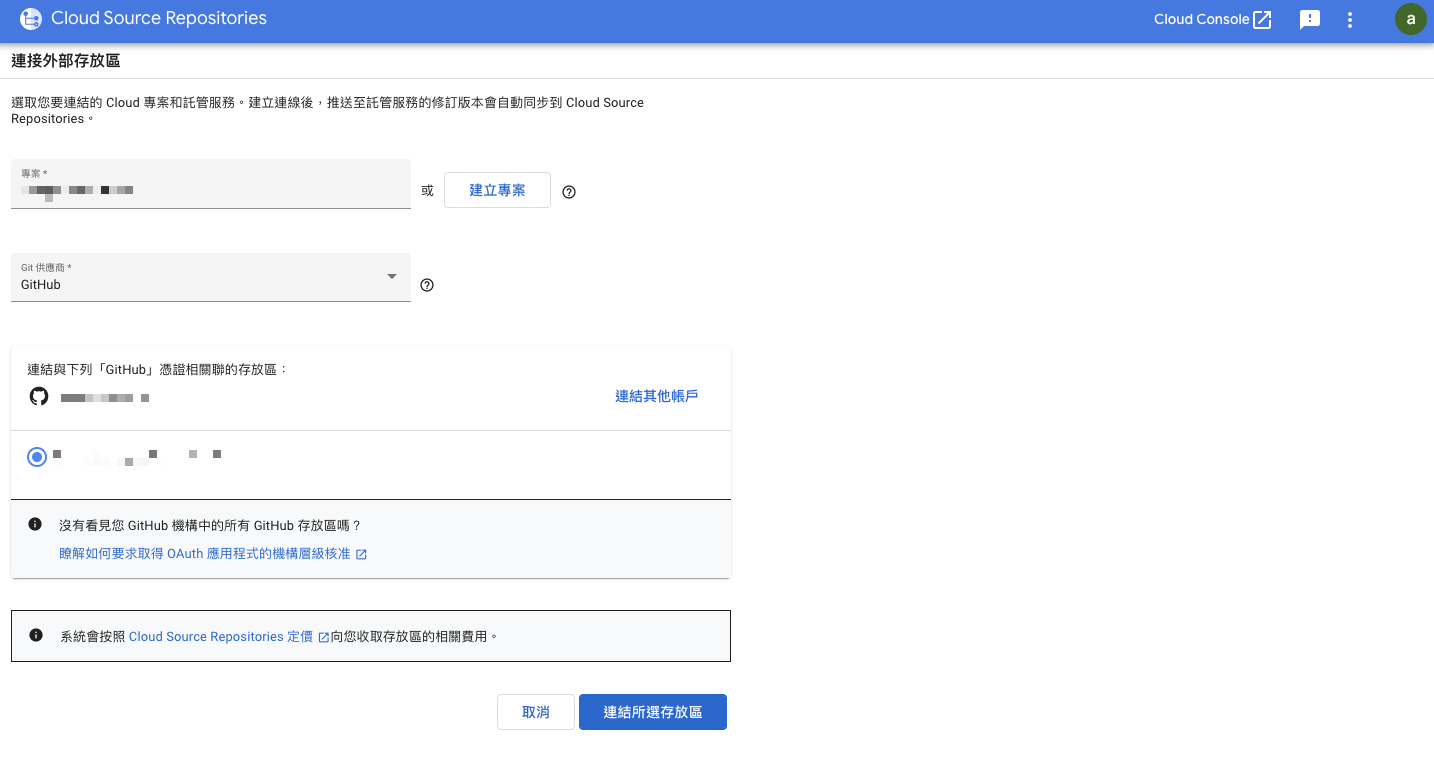This screenshot has width=1434, height=771.
Task: Open the send feedback icon
Action: (1310, 19)
